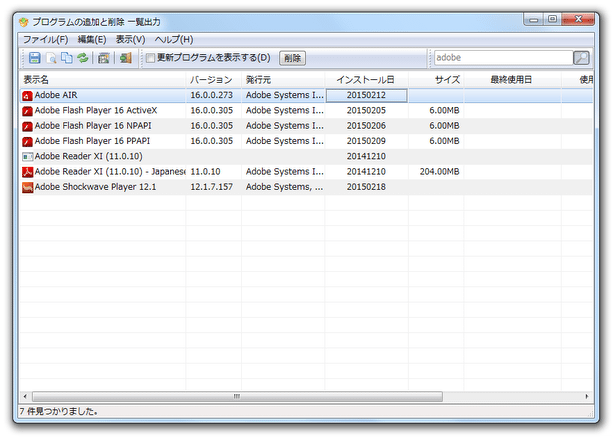Viewport: 613px width, 438px height.
Task: Select Adobe Flash Player 16 NPAPI
Action: [93, 126]
